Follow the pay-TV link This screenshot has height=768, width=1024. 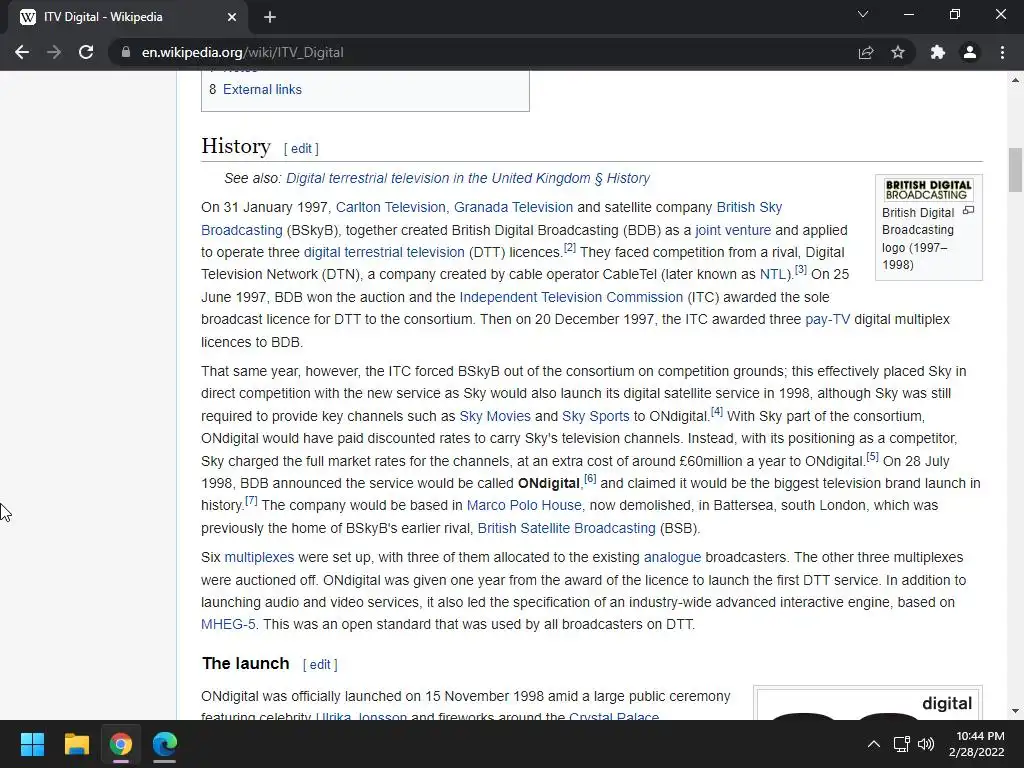[827, 319]
